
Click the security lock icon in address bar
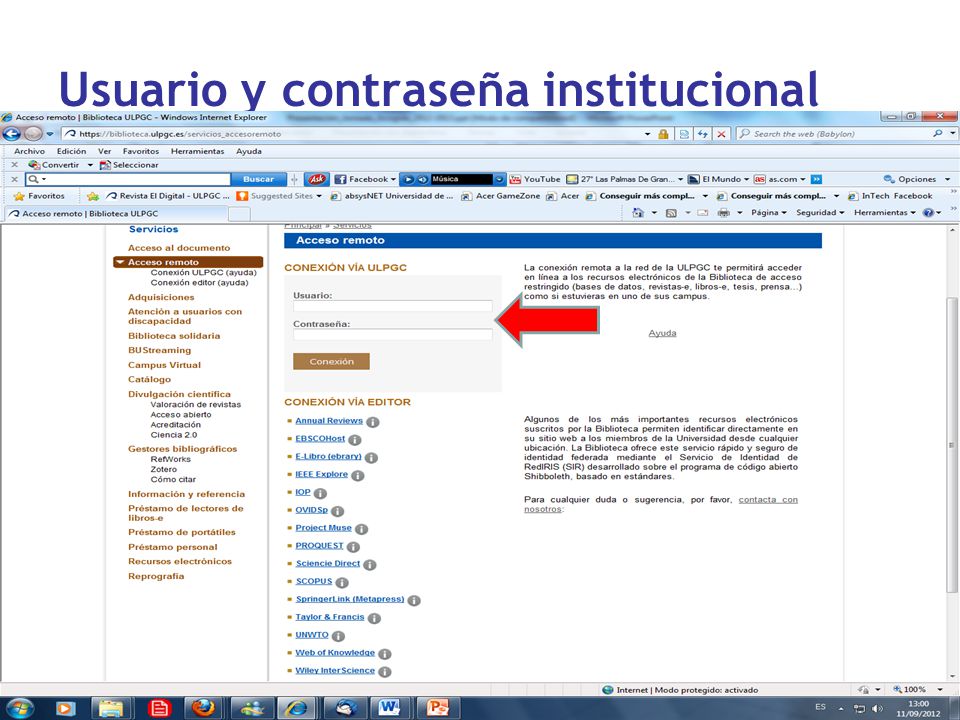click(663, 133)
